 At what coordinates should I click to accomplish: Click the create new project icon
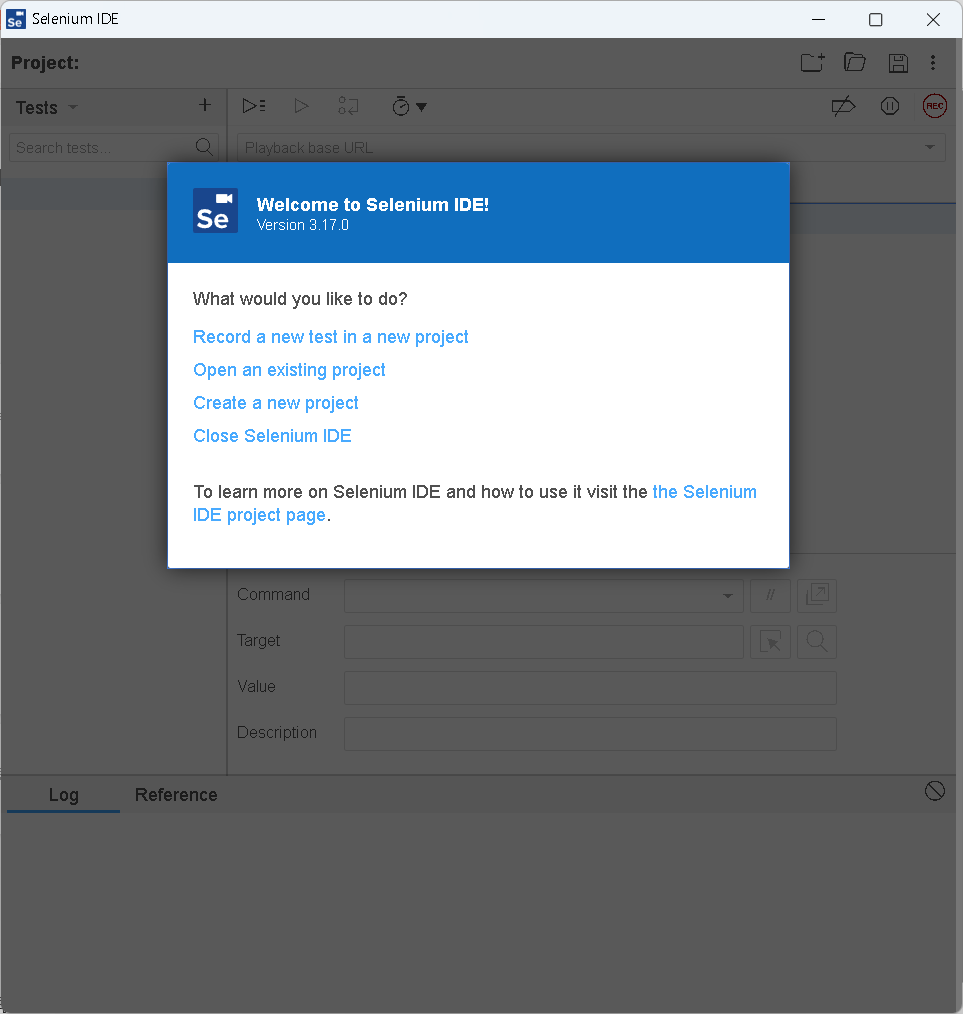(x=812, y=63)
